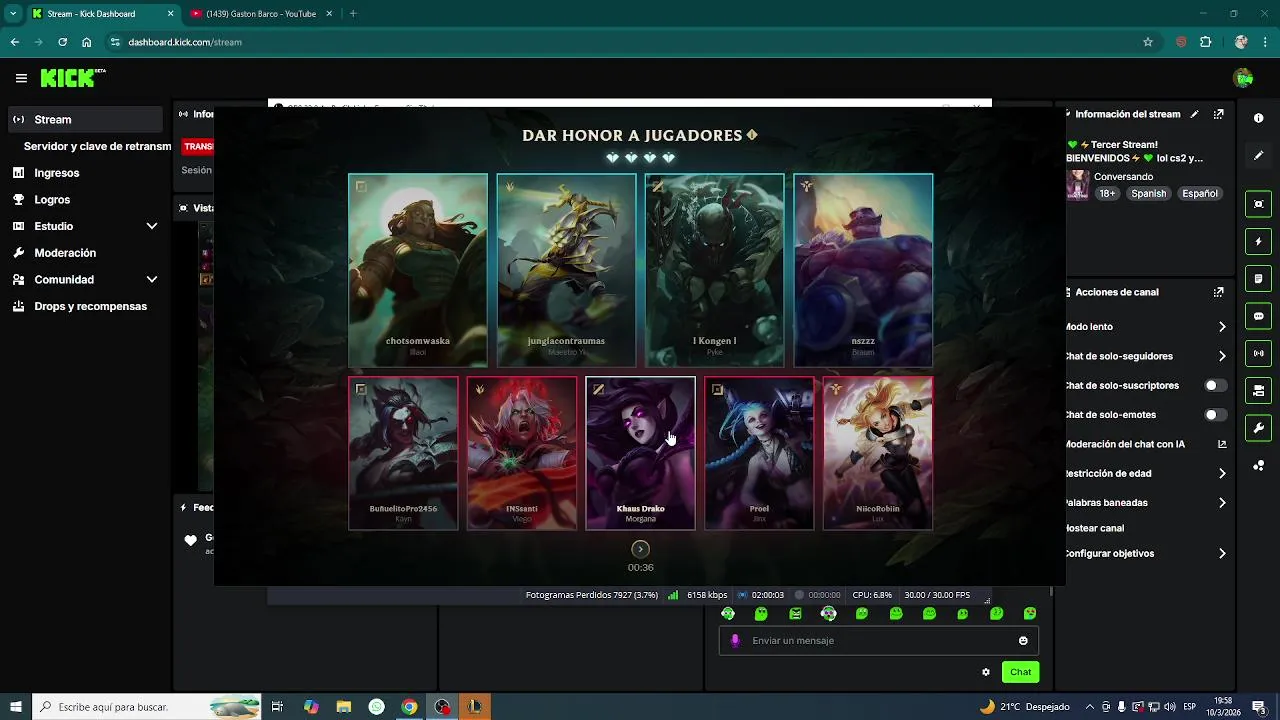
Task: Honor nszzz Braum card
Action: [x=863, y=270]
